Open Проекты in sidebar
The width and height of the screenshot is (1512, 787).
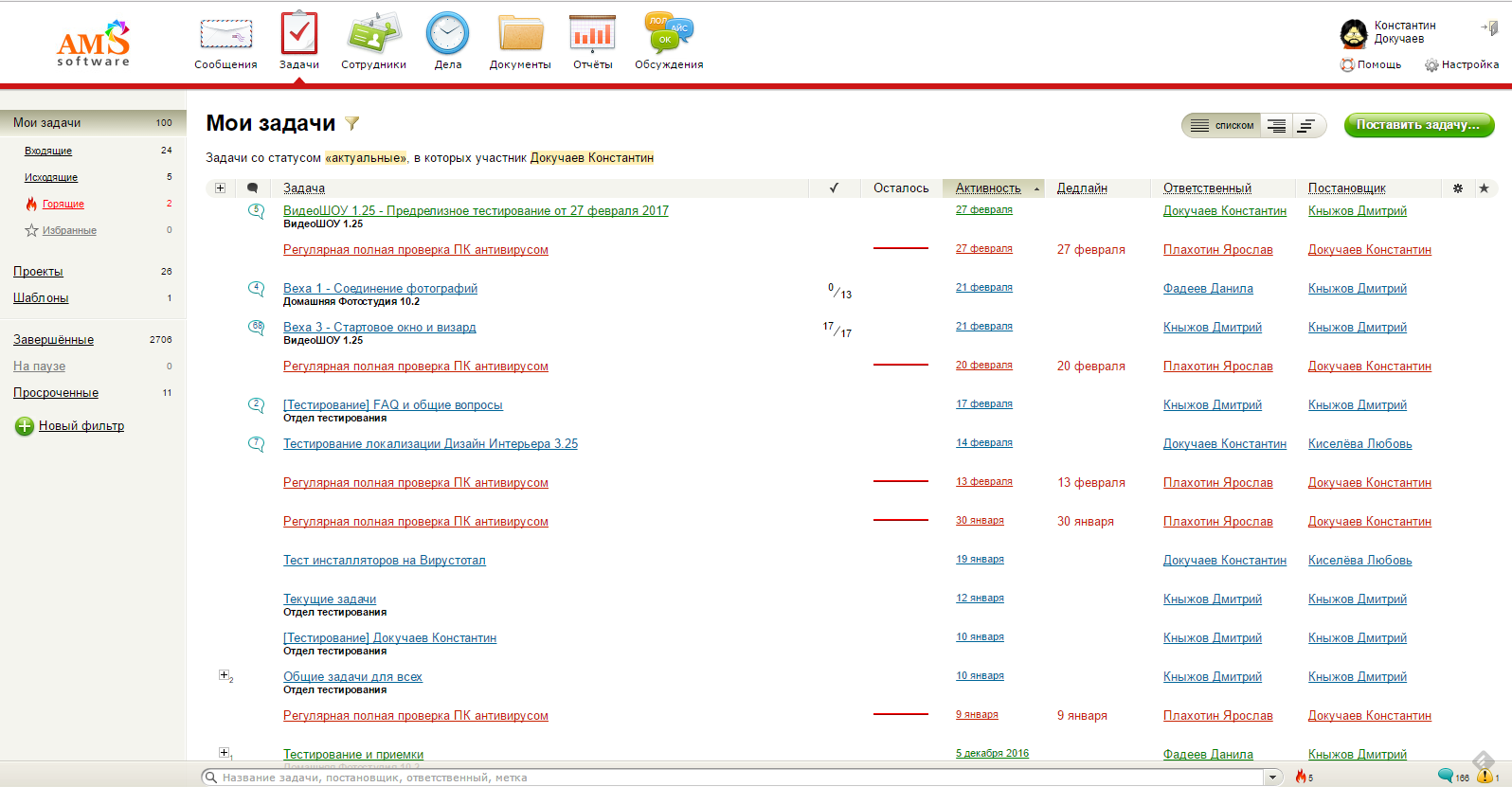(38, 271)
